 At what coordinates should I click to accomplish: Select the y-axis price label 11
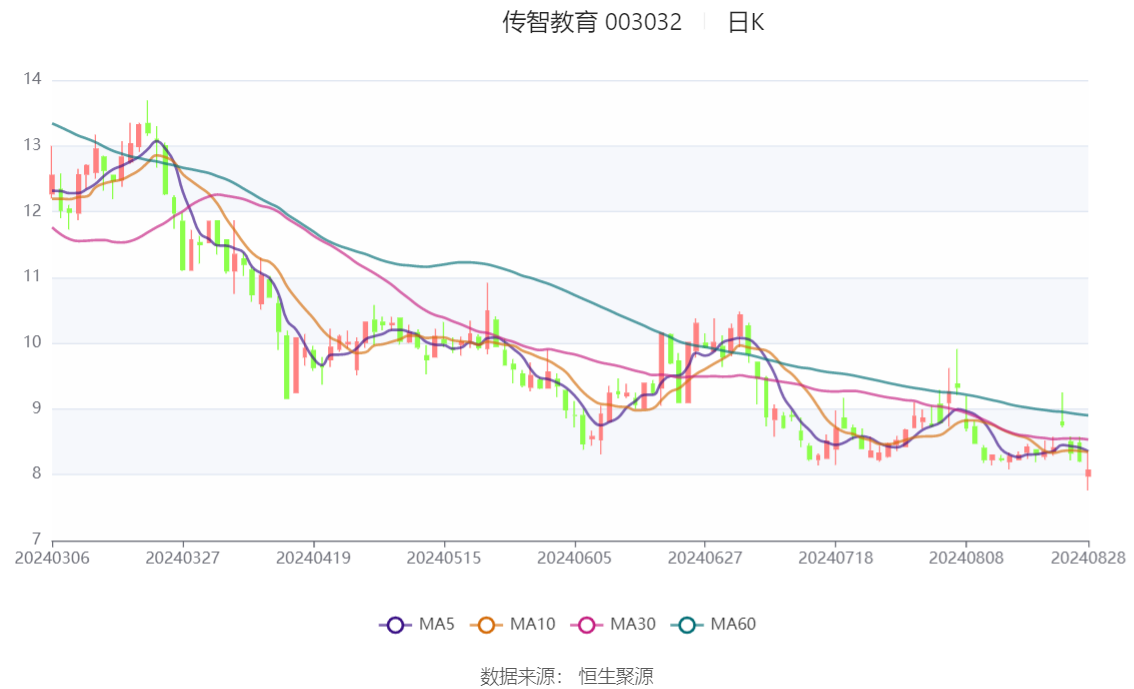click(x=33, y=276)
